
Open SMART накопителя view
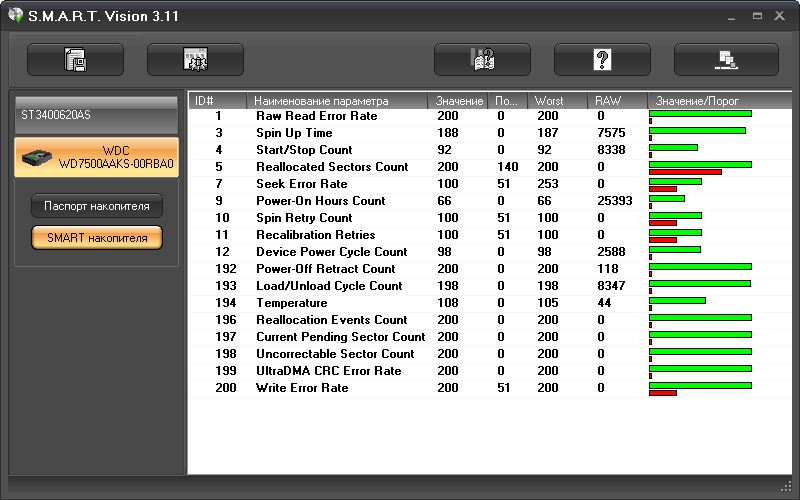97,238
